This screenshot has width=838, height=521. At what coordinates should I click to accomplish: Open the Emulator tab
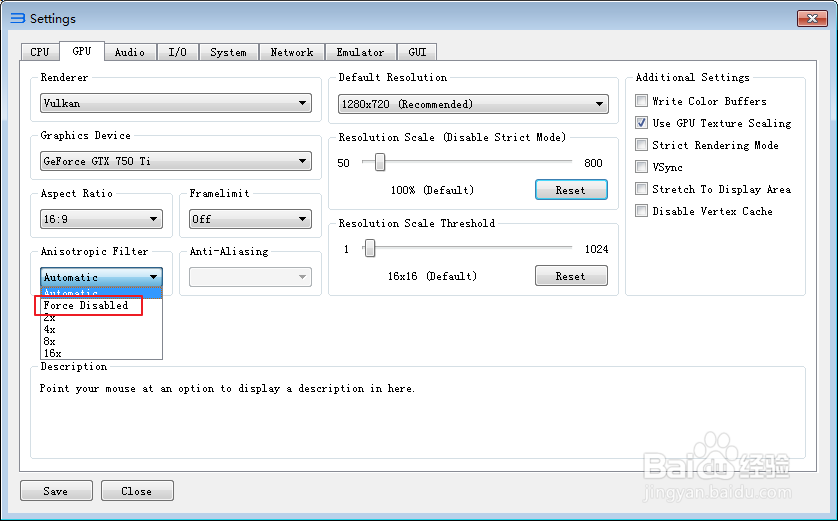pos(360,52)
